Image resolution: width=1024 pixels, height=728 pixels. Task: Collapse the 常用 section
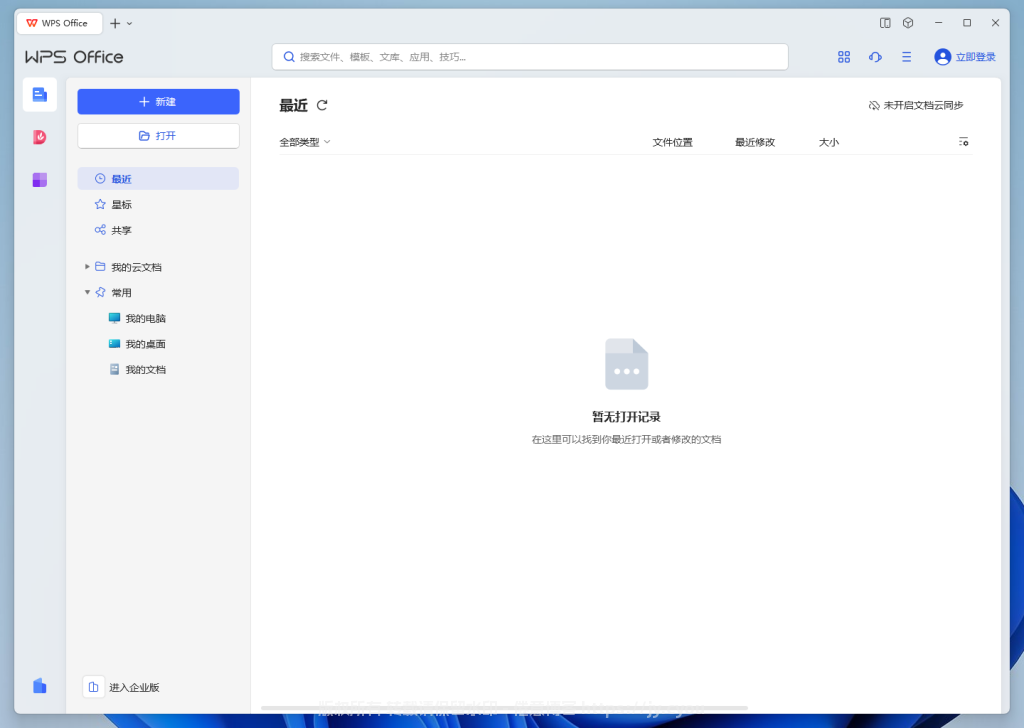click(x=88, y=293)
